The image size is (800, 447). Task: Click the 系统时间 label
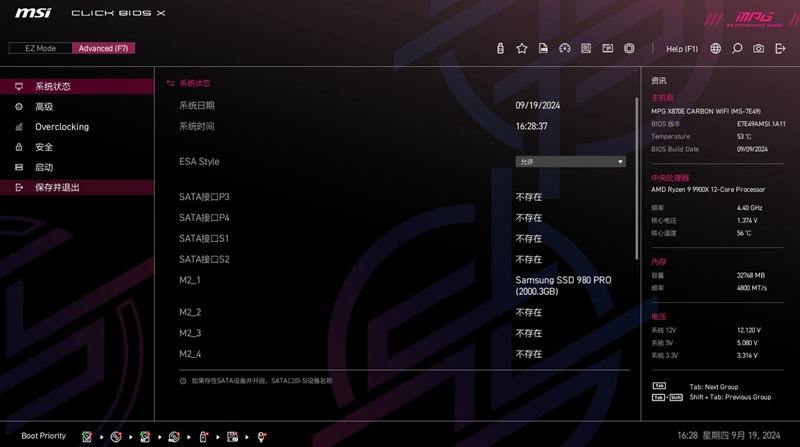196,126
